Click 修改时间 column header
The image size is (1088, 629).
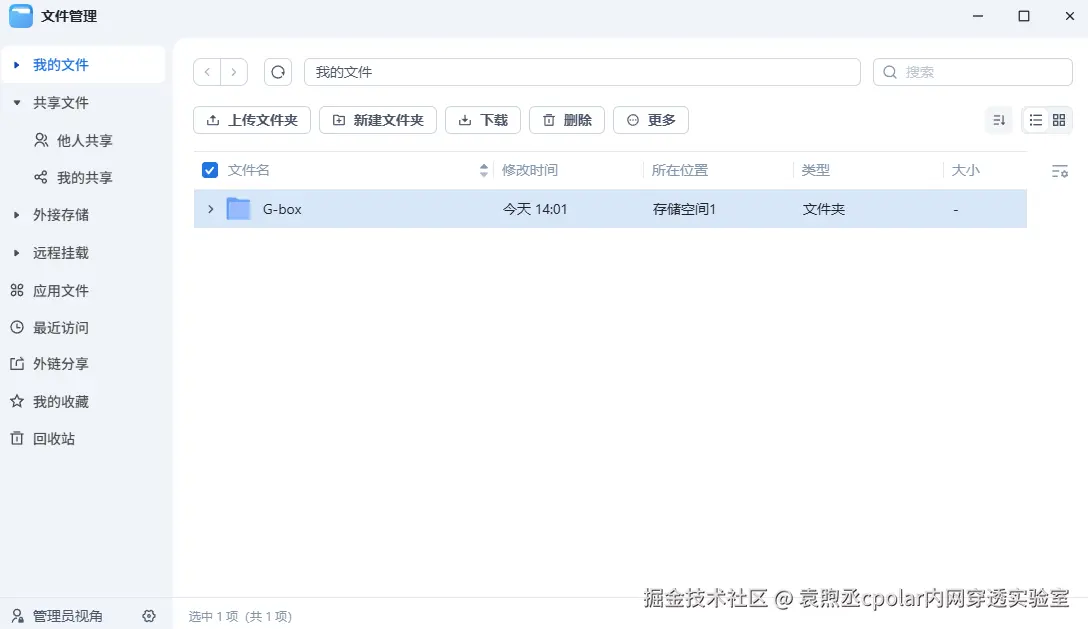[529, 170]
